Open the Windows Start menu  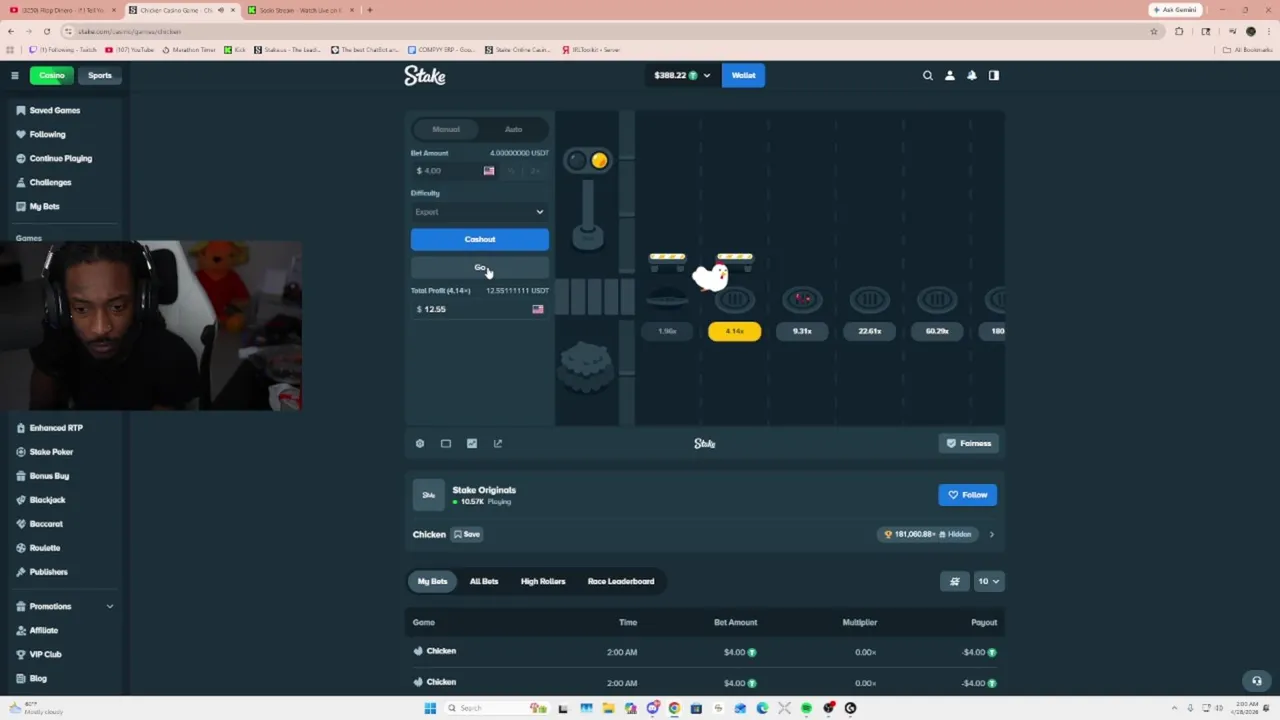(x=430, y=708)
